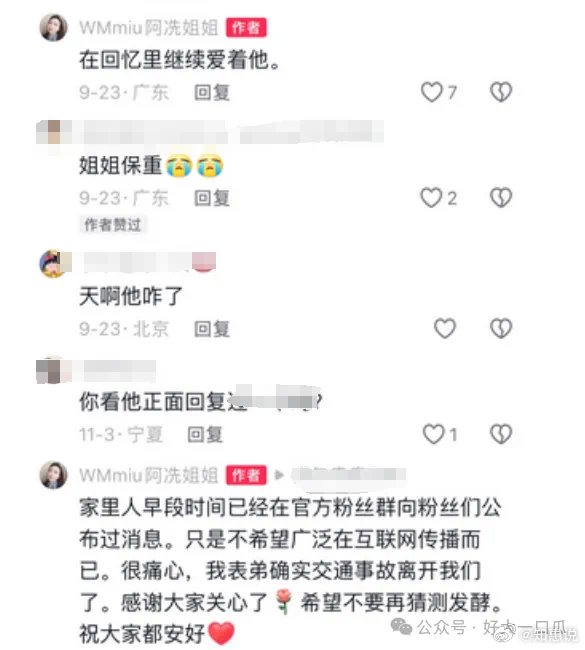Image resolution: width=585 pixels, height=650 pixels.
Task: Like the '天啊他咋了' comment
Action: [445, 328]
